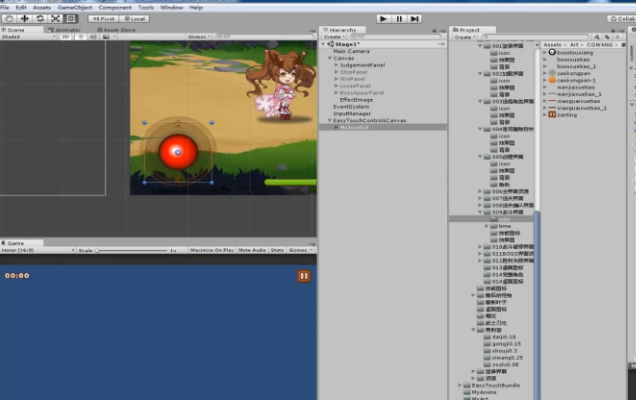Image resolution: width=636 pixels, height=400 pixels.
Task: Open the Window menu
Action: 172,7
